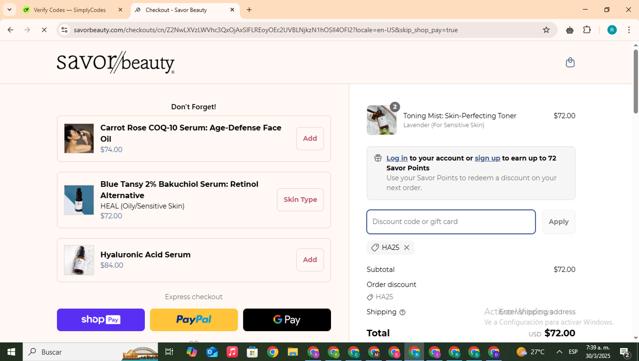Apply the discount code

point(558,222)
